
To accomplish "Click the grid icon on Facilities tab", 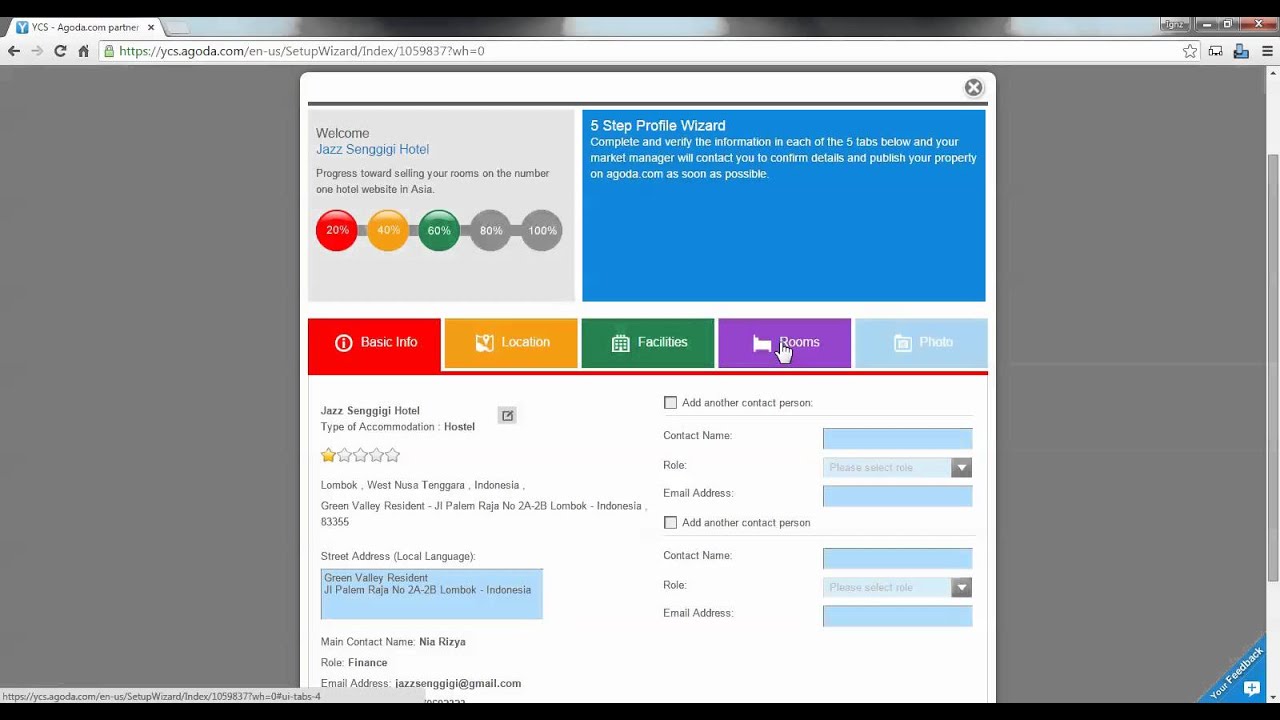I will [621, 343].
